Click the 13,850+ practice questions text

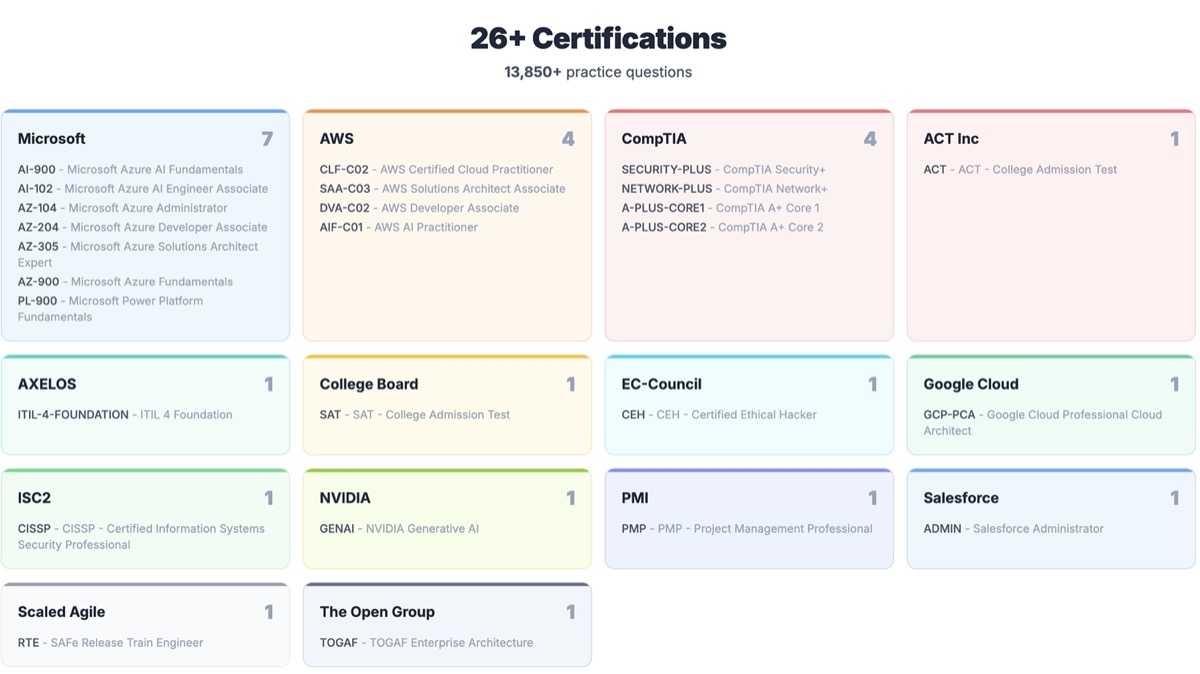(597, 72)
